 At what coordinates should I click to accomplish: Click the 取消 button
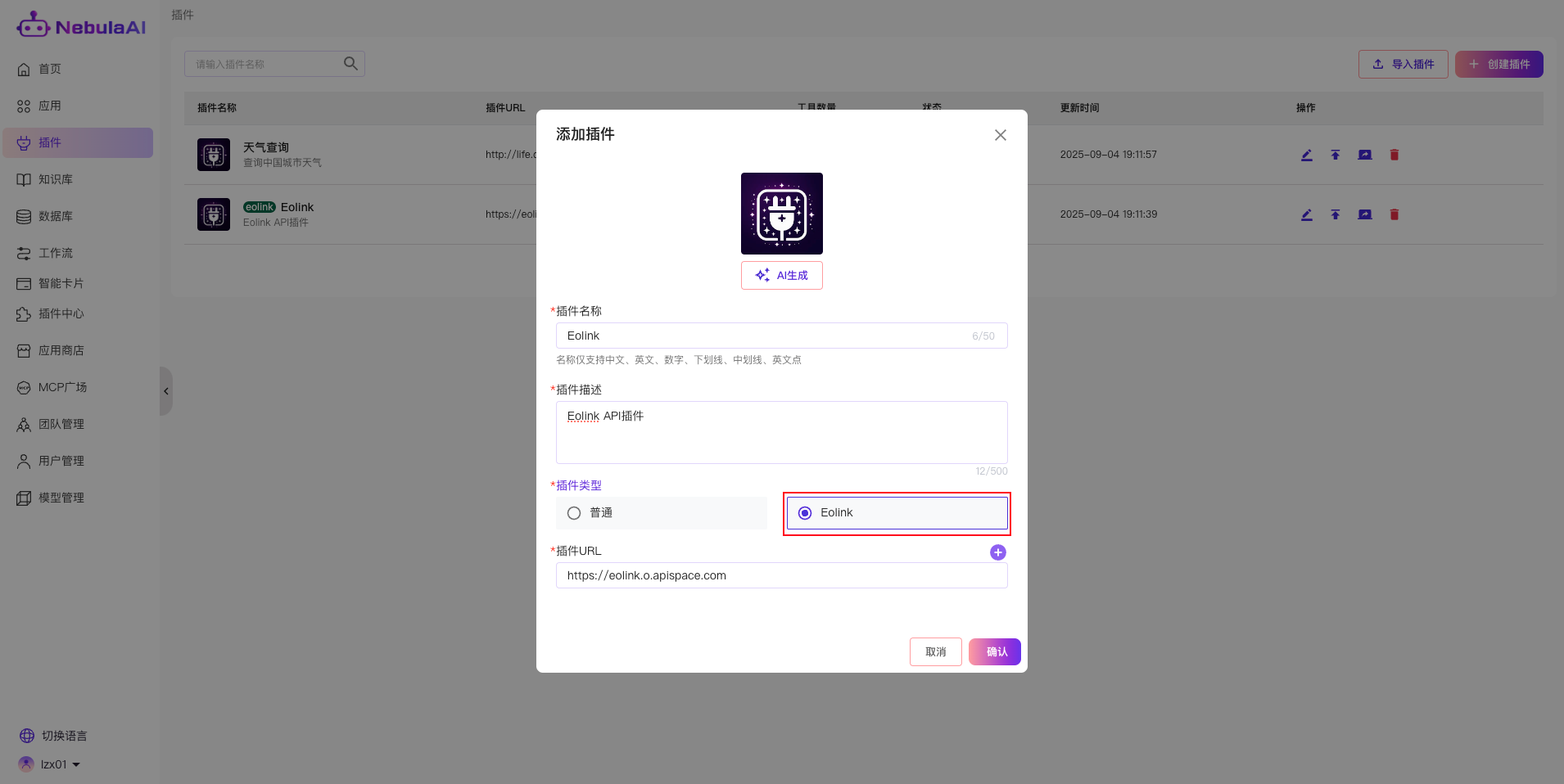(936, 652)
